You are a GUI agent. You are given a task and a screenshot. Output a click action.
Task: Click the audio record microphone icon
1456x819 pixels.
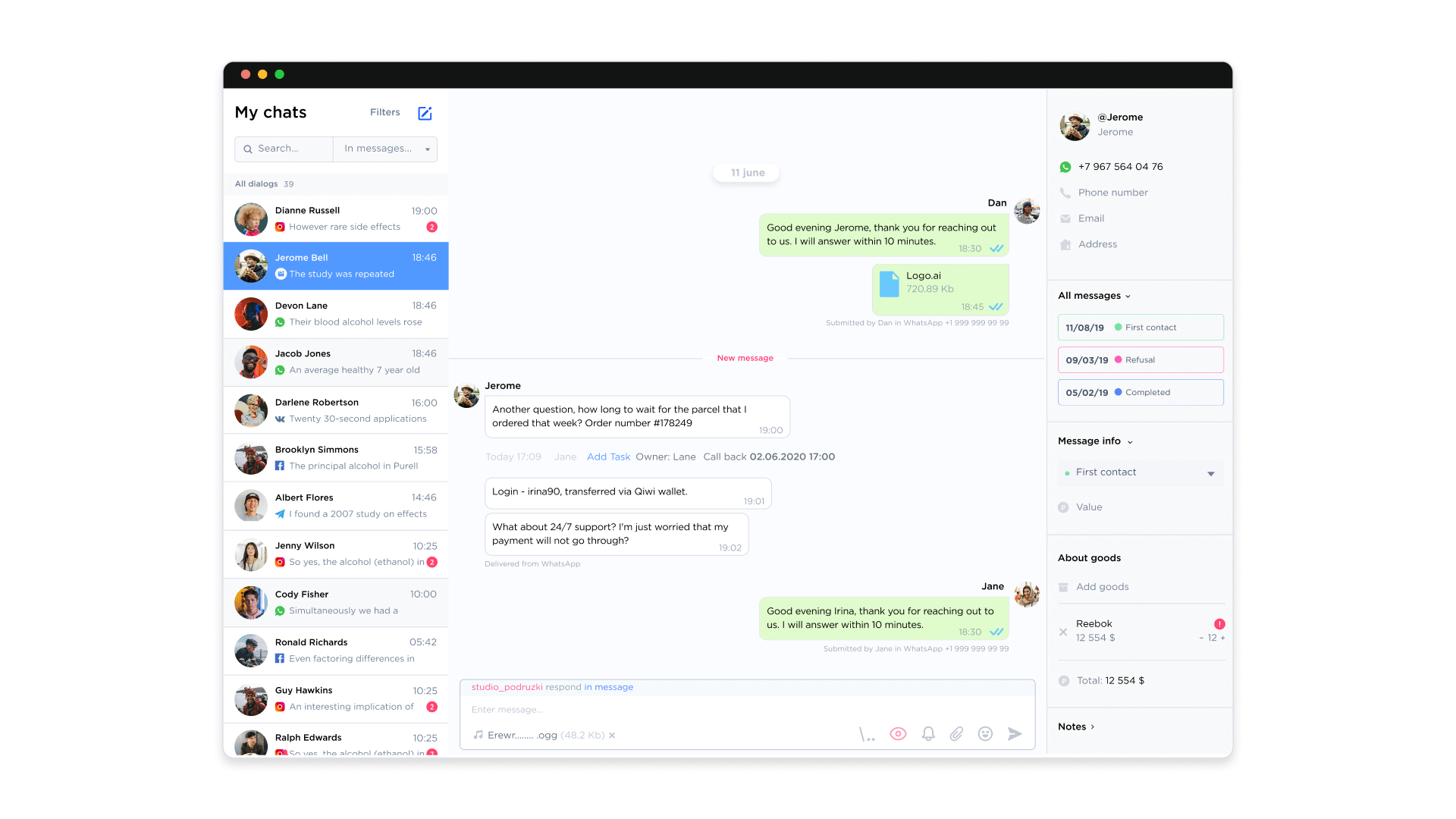pyautogui.click(x=866, y=735)
